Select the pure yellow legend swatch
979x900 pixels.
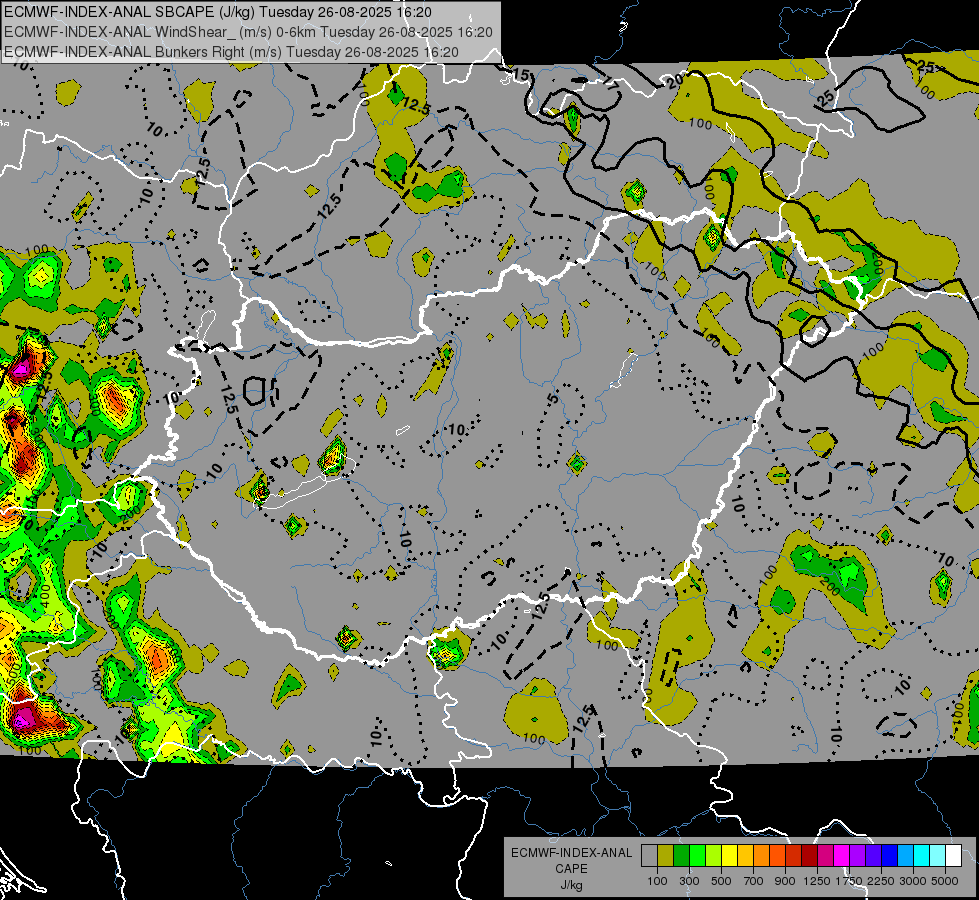pyautogui.click(x=729, y=855)
